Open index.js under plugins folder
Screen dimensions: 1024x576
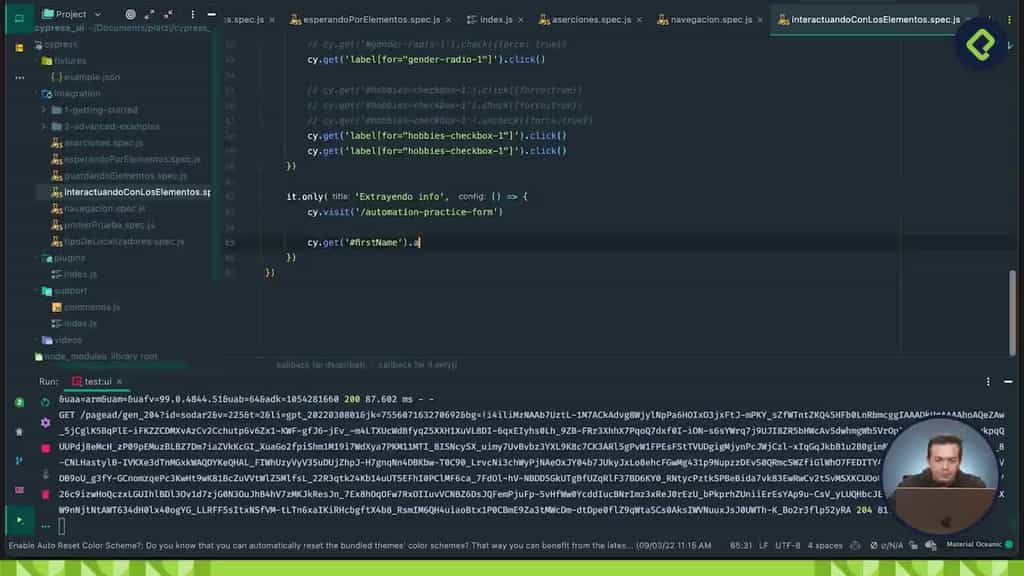click(x=74, y=274)
